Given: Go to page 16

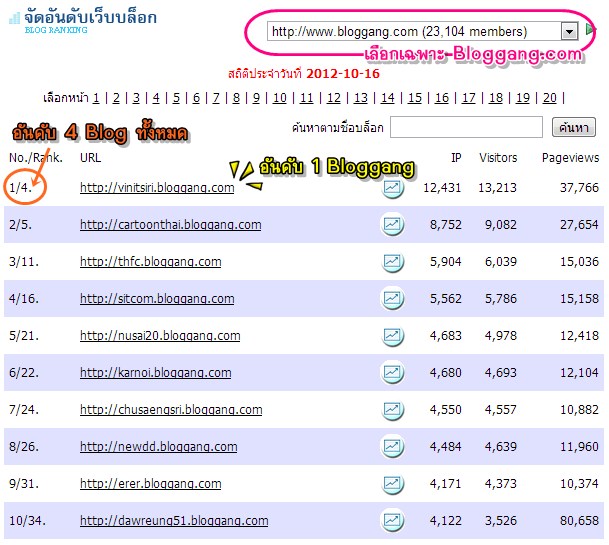Looking at the screenshot, I should 442,98.
